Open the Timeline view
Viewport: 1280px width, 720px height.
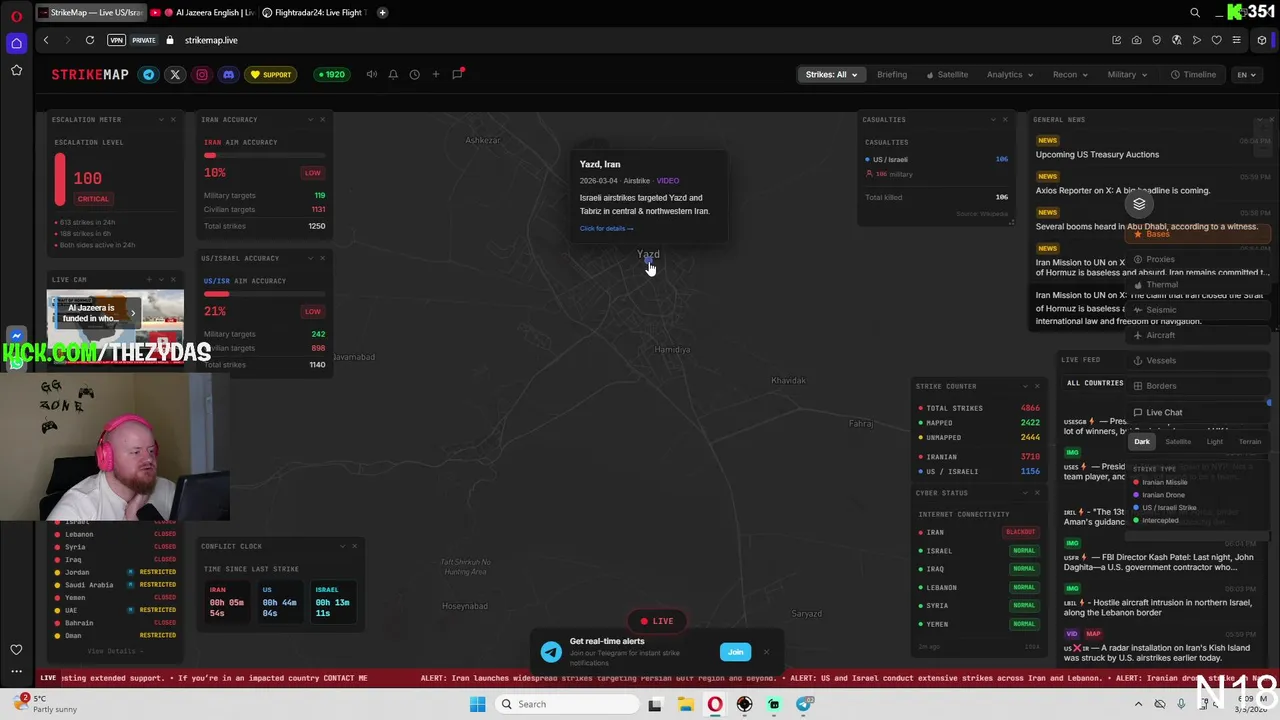pos(1194,74)
